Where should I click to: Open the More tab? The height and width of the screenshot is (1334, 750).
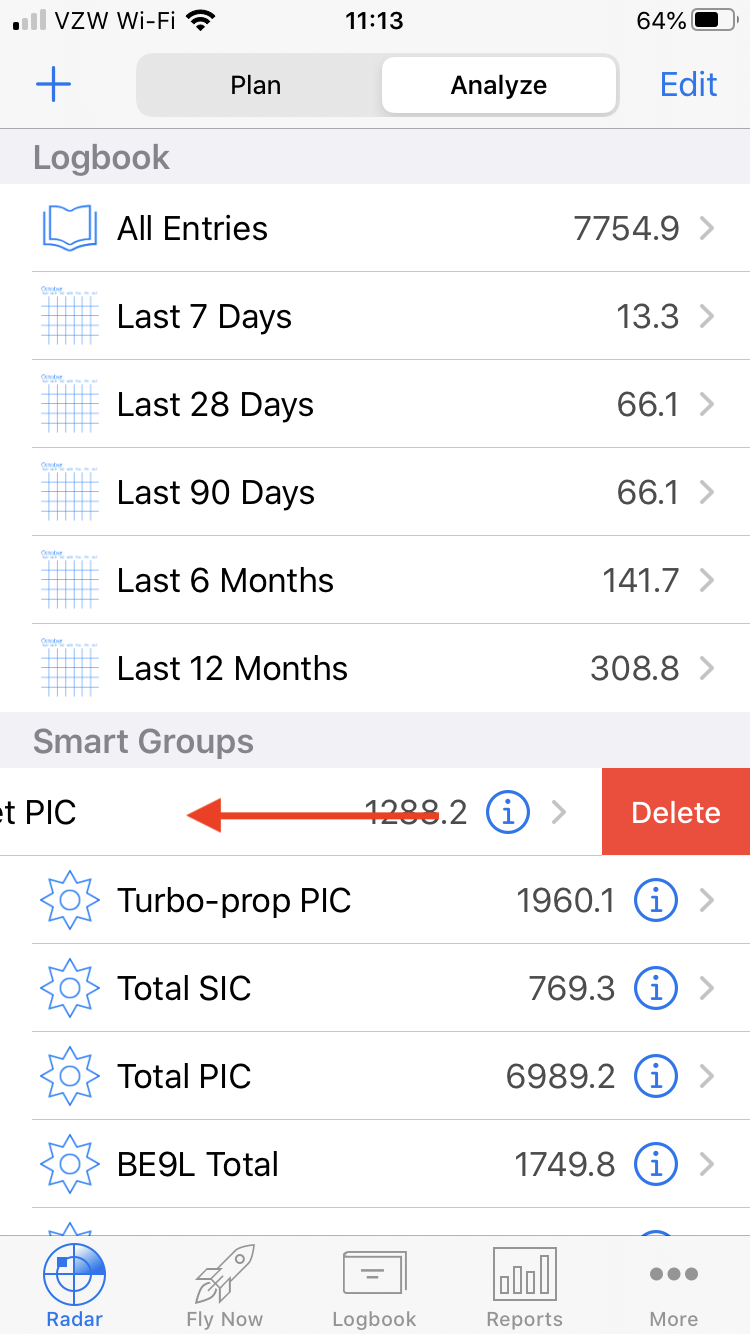[x=674, y=1286]
